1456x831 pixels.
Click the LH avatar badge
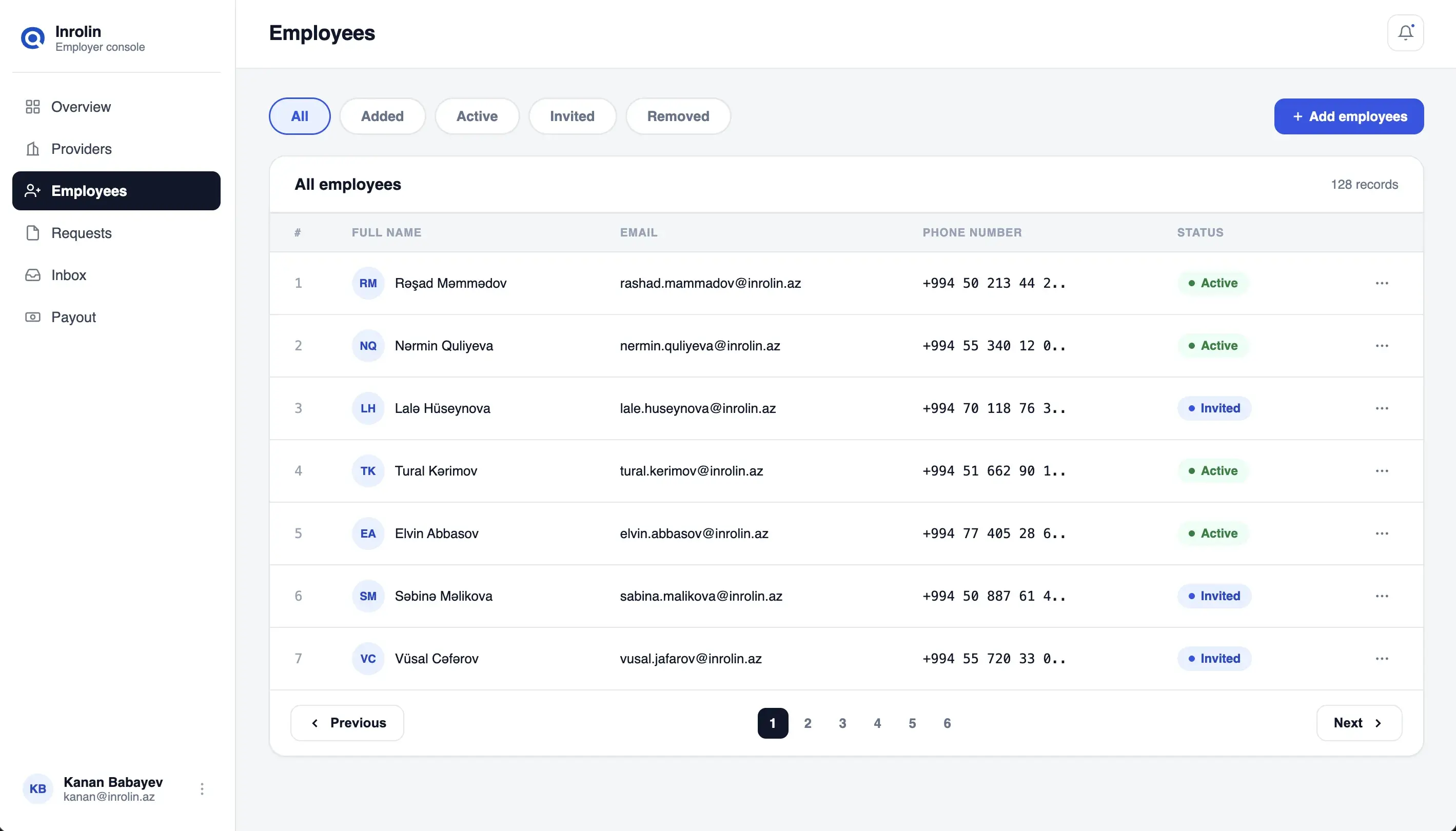click(x=368, y=408)
